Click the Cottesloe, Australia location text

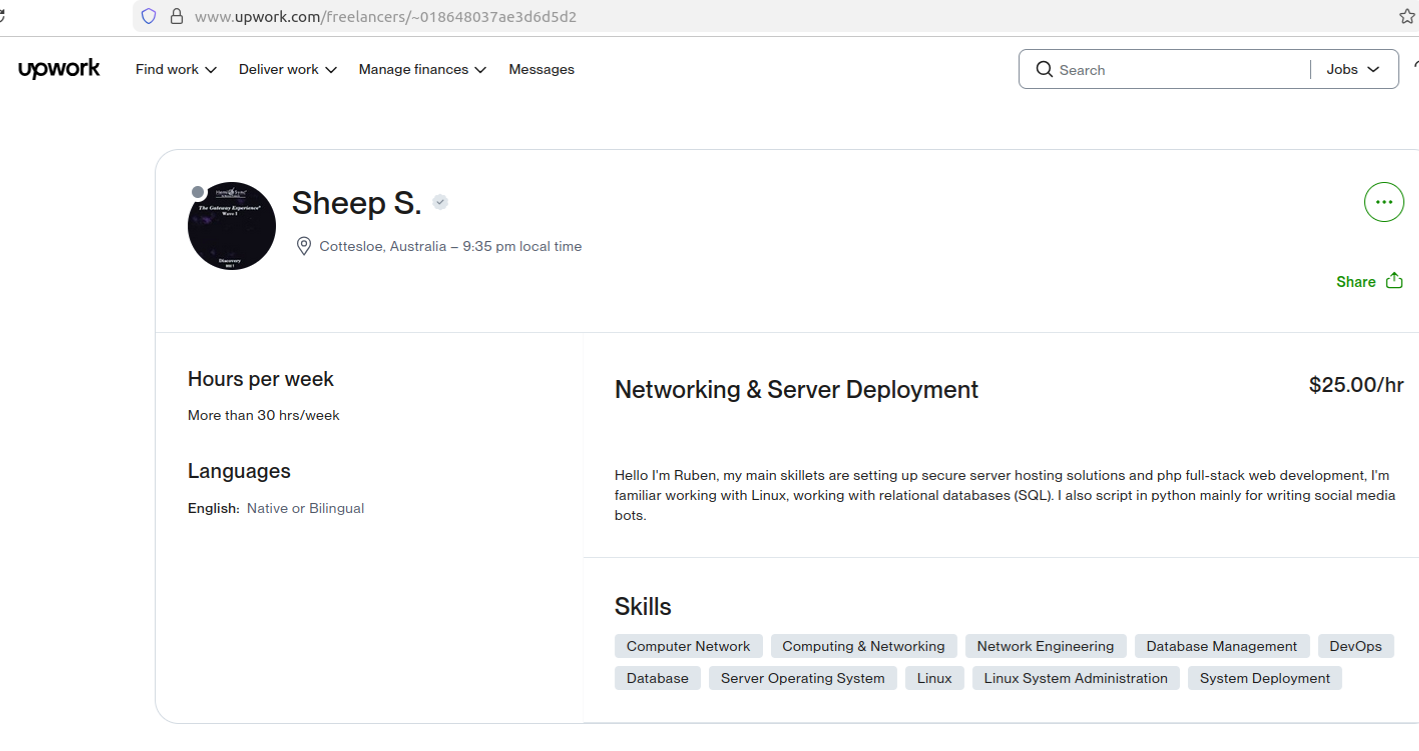tap(383, 246)
